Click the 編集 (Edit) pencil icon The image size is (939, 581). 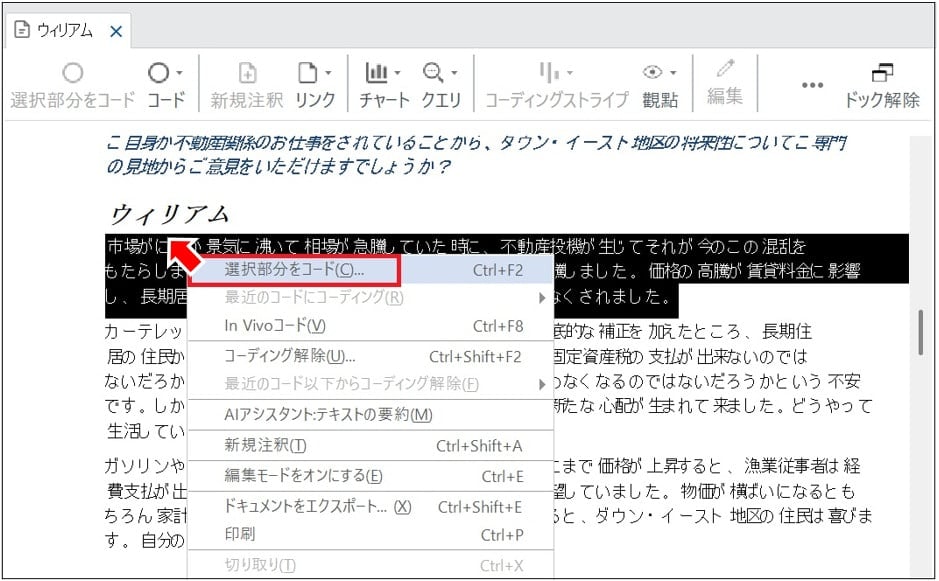click(722, 72)
